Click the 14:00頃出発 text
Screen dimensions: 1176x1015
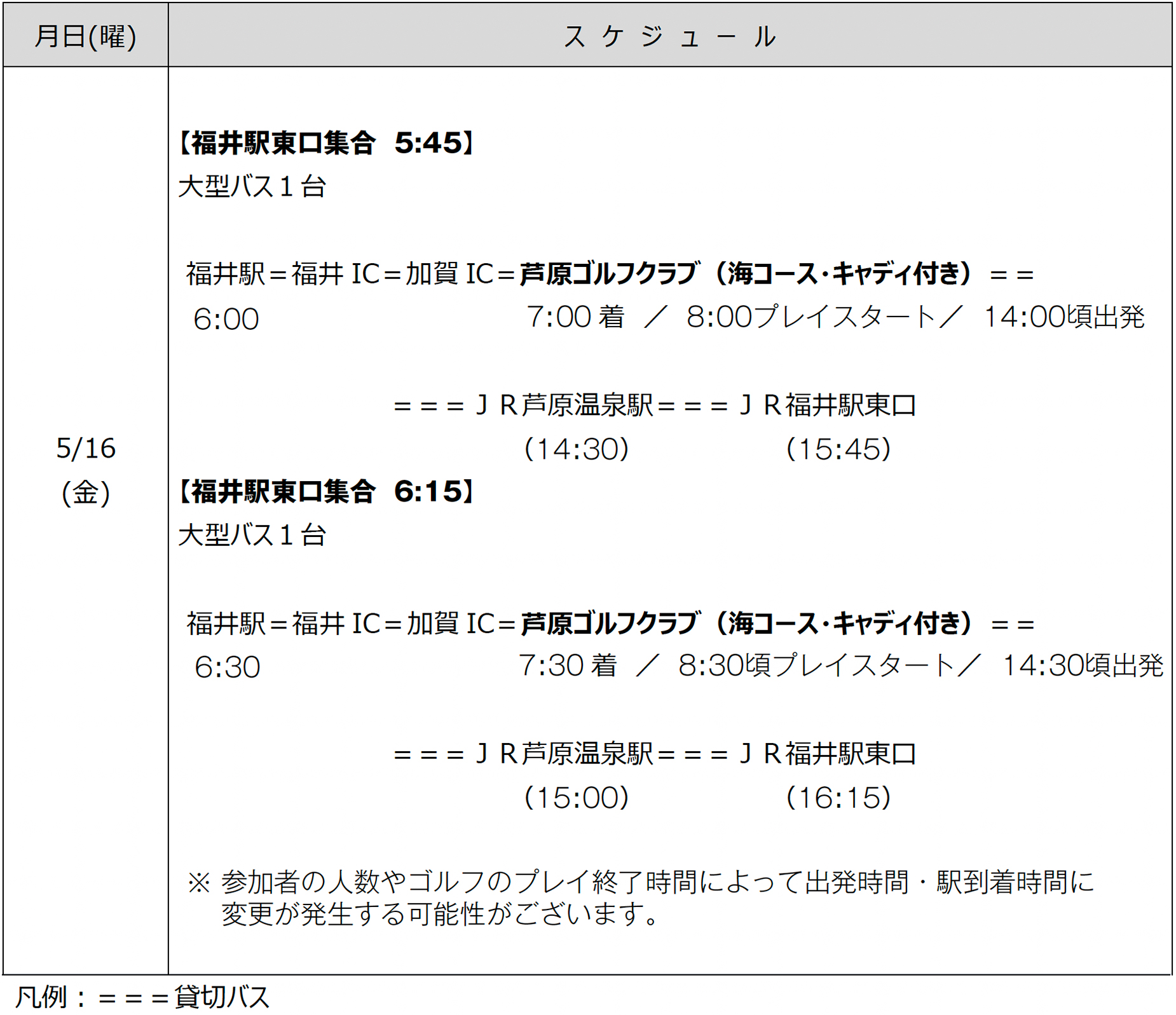coord(1064,317)
